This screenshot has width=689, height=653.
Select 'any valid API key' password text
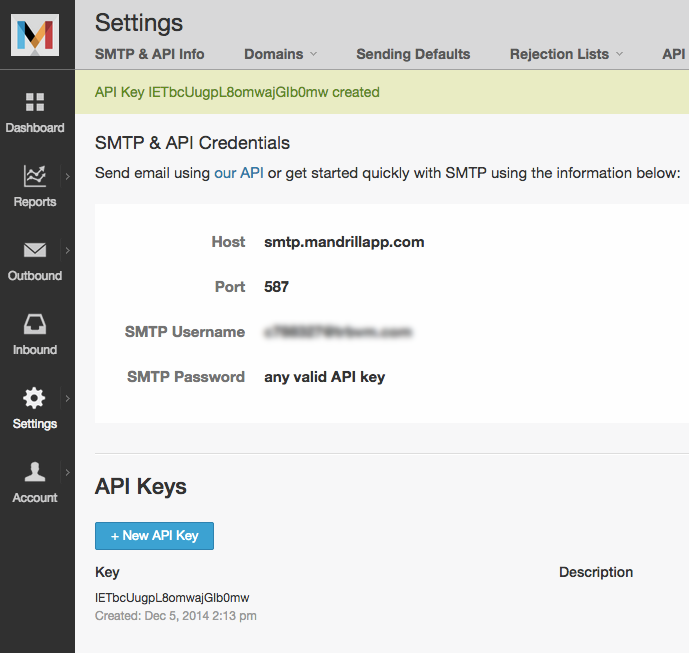[324, 377]
